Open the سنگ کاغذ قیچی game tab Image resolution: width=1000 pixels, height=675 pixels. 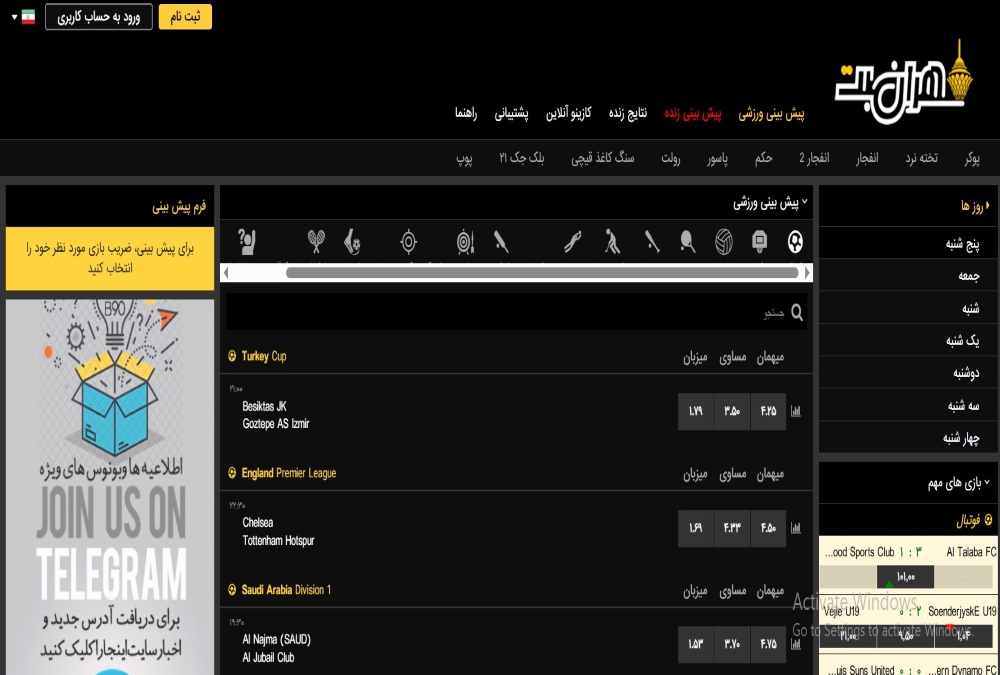click(603, 158)
